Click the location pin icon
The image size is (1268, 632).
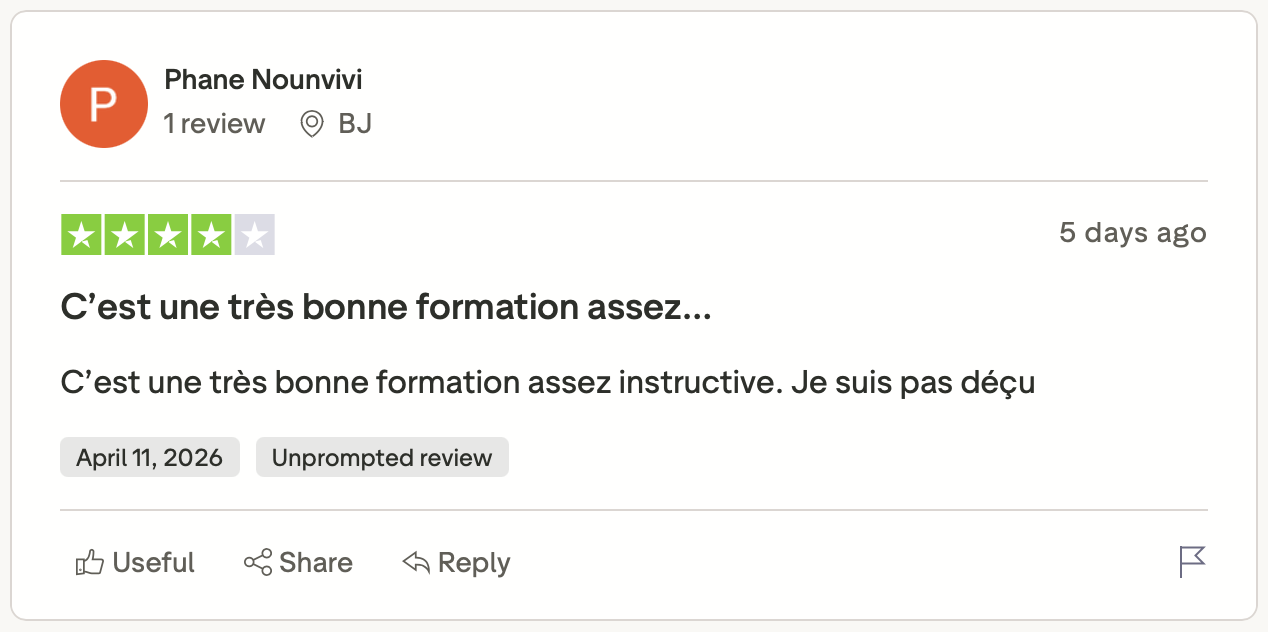coord(312,124)
